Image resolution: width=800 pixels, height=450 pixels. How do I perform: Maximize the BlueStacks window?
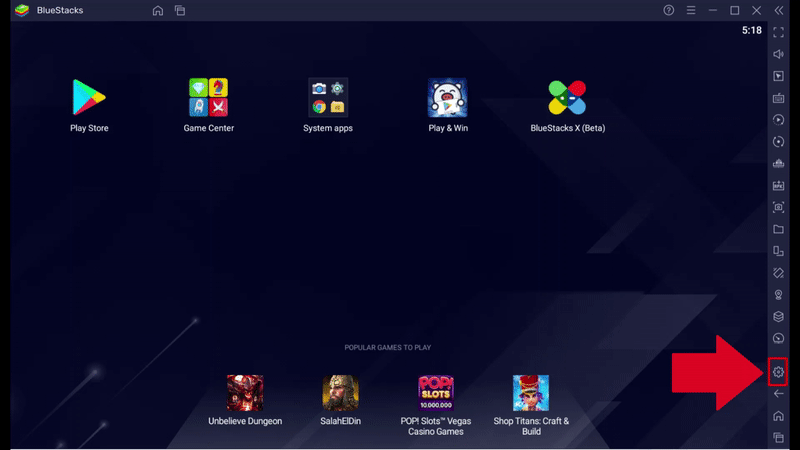735,10
